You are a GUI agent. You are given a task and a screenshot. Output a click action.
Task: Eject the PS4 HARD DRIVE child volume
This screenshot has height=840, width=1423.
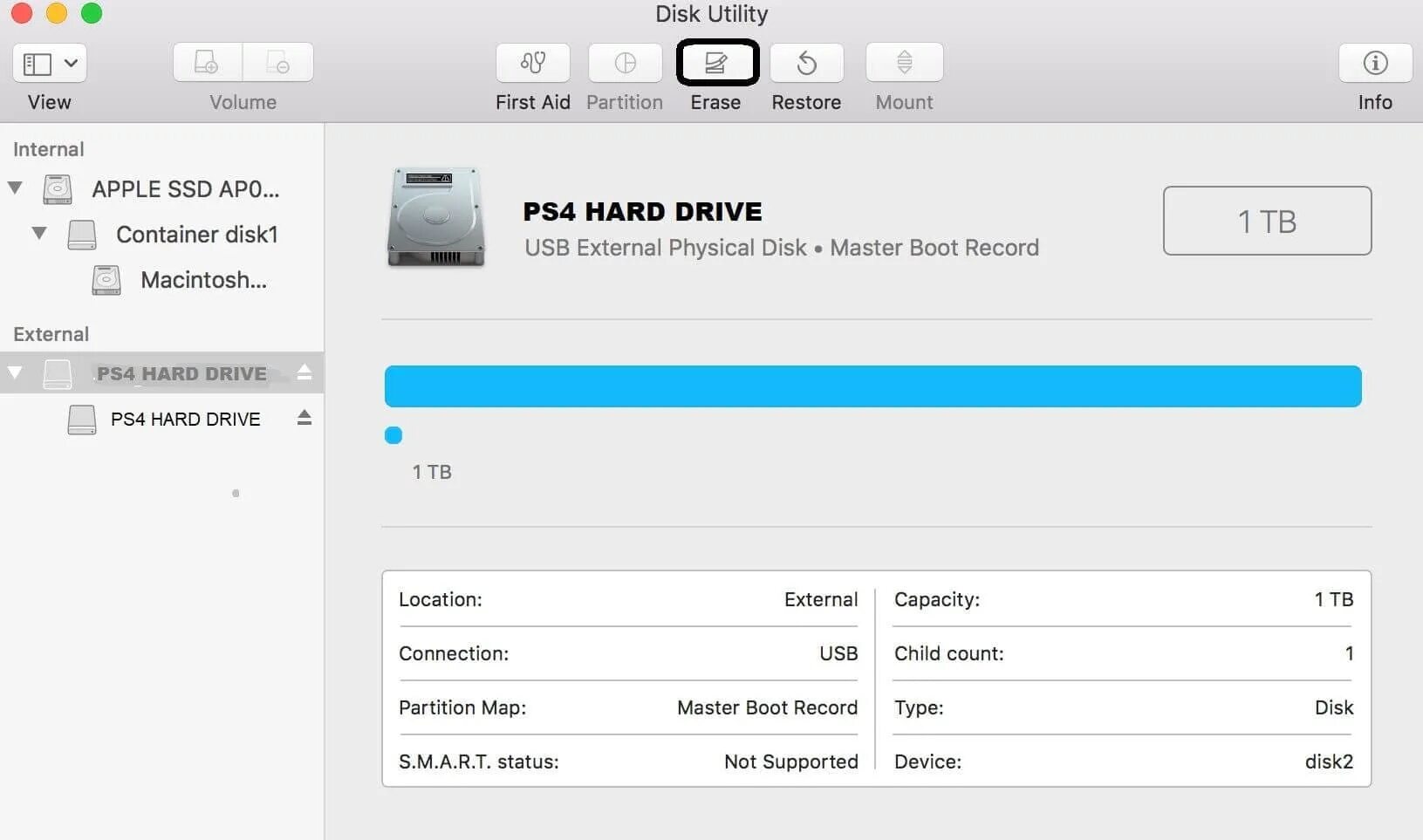(304, 418)
